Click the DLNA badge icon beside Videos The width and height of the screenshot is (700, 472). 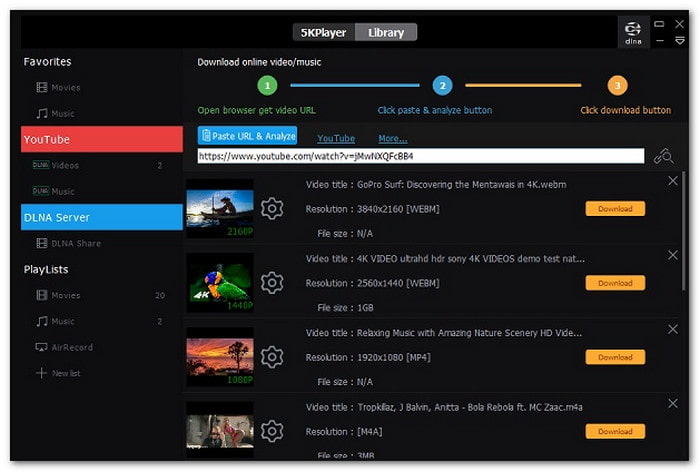tap(41, 165)
